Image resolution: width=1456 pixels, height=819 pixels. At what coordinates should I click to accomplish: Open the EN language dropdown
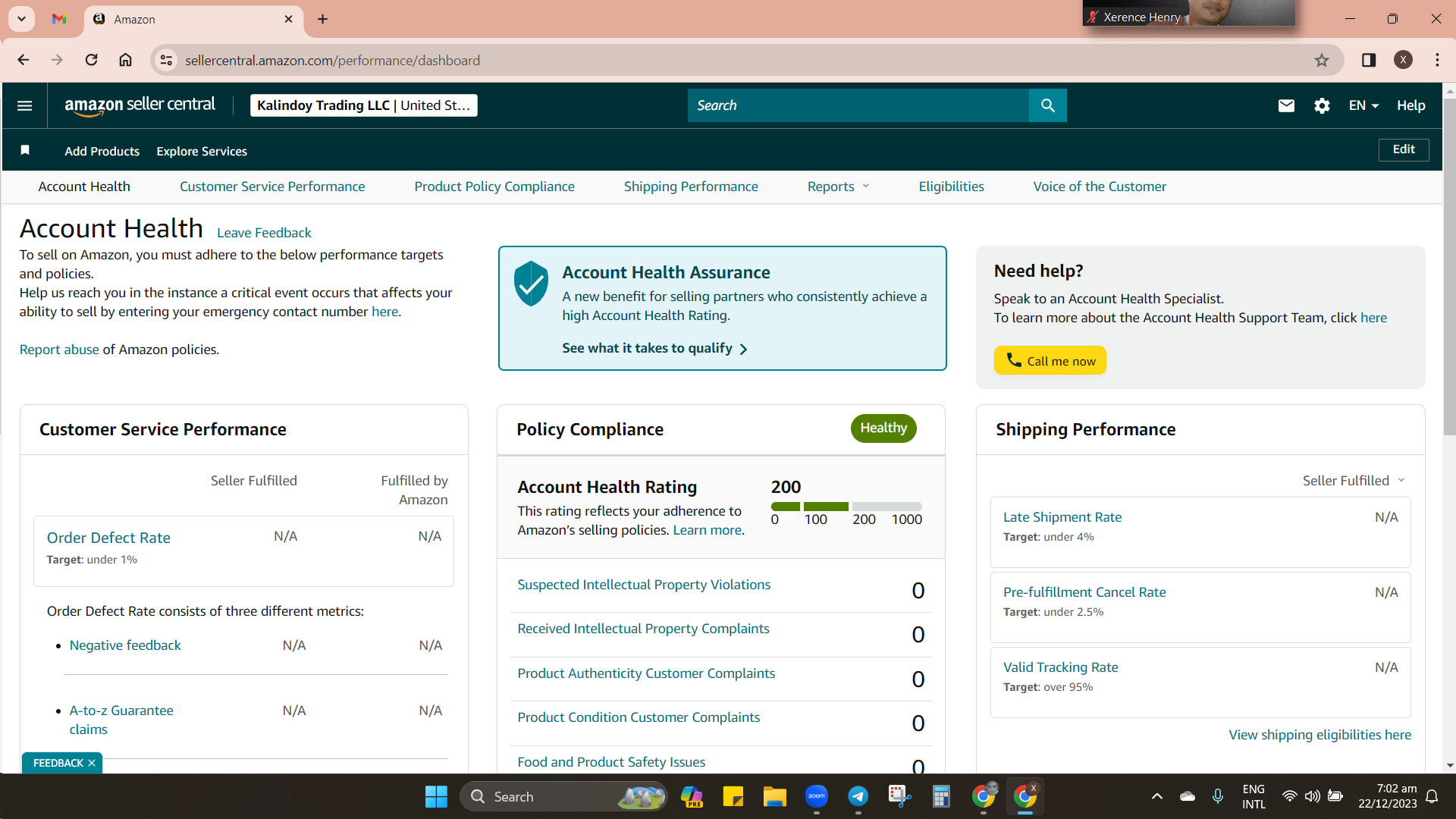pyautogui.click(x=1363, y=105)
